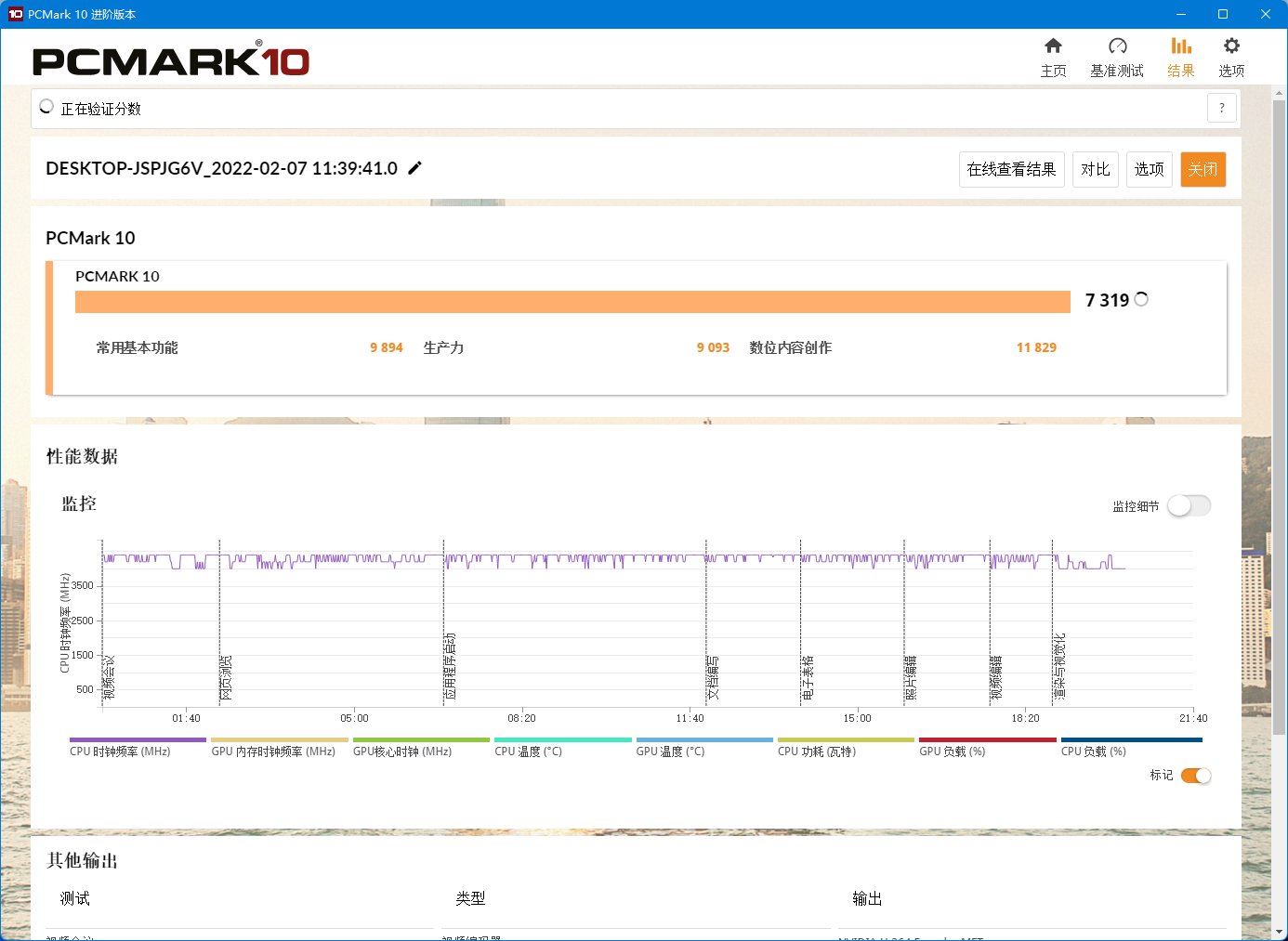
Task: Click the 视频编辑 marker in chart
Action: (996, 677)
